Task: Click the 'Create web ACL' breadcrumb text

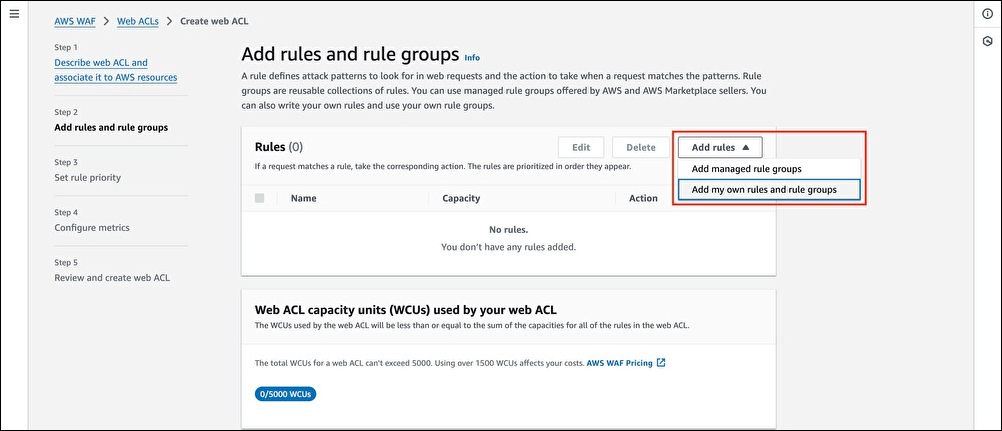Action: [214, 21]
